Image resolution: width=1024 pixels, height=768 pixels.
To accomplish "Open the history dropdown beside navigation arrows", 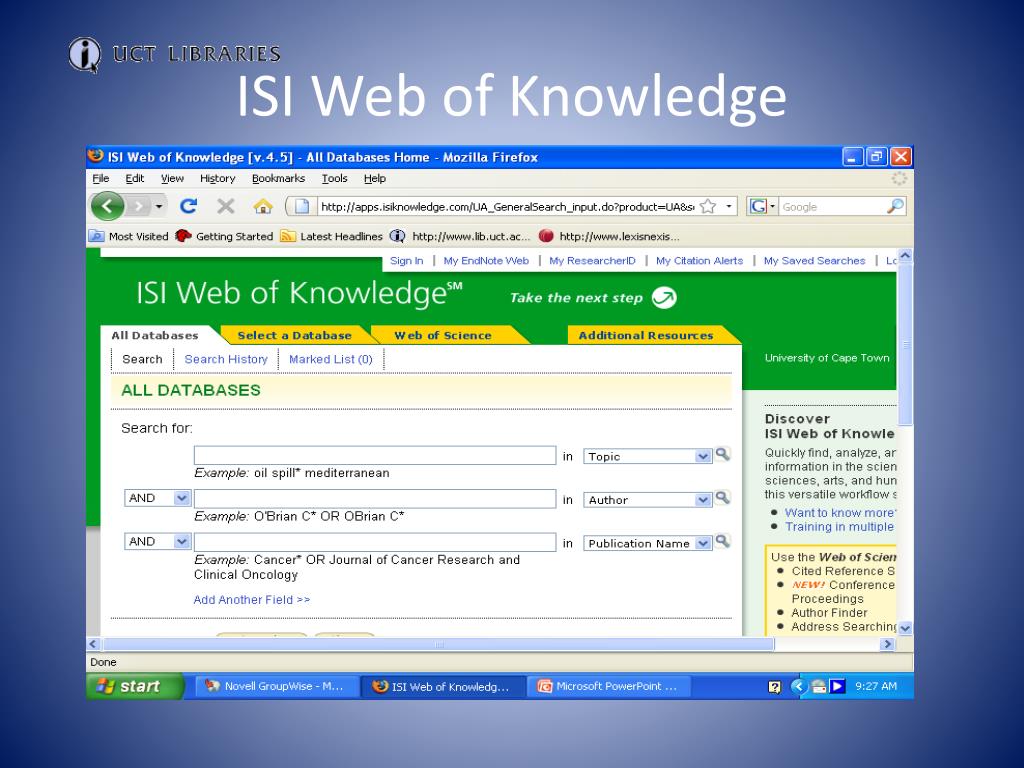I will tap(159, 206).
